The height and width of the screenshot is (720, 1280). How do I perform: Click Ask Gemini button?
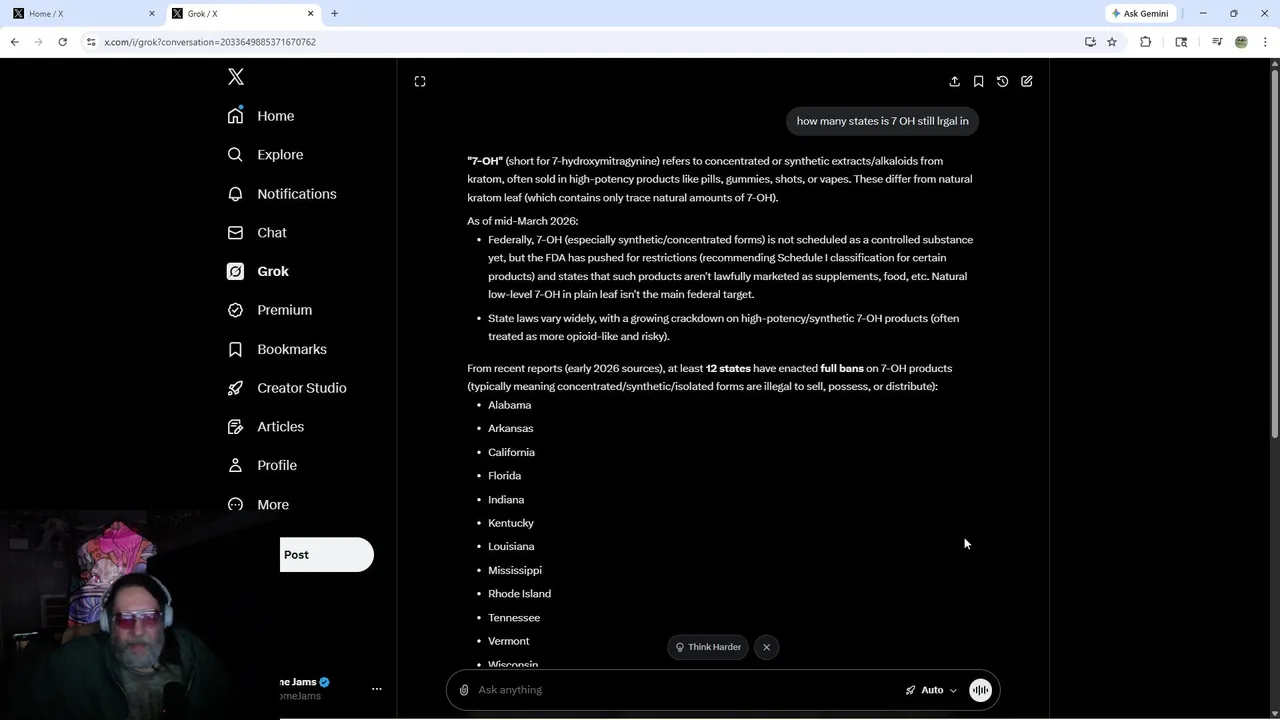point(1140,14)
